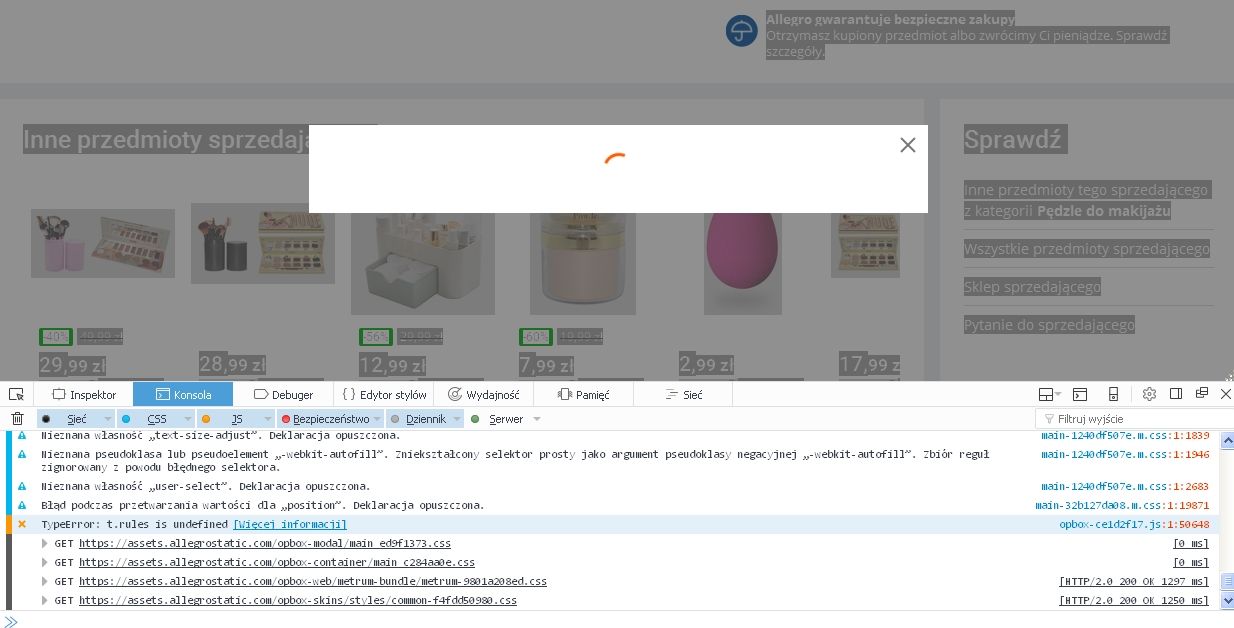Viewport: 1234px width, 628px height.
Task: Open the Bezpieczeństwo filter dropdown arrow
Action: pyautogui.click(x=377, y=419)
